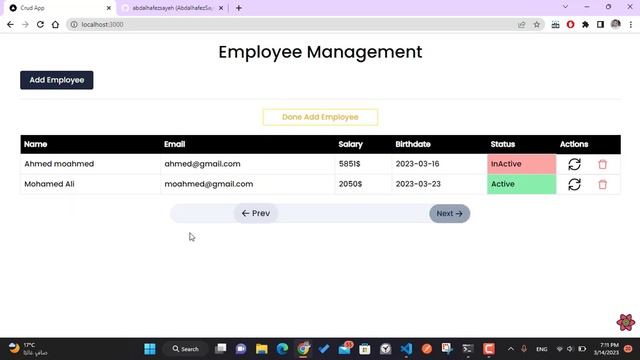Screen dimensions: 640x360
Task: Click the Add Employee button
Action: (x=57, y=80)
